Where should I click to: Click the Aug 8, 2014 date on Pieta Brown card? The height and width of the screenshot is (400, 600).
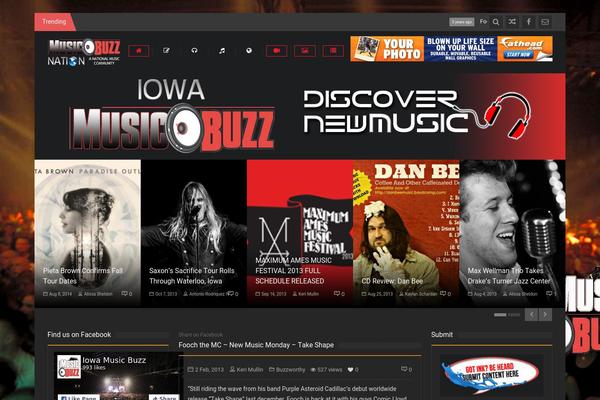(60, 294)
